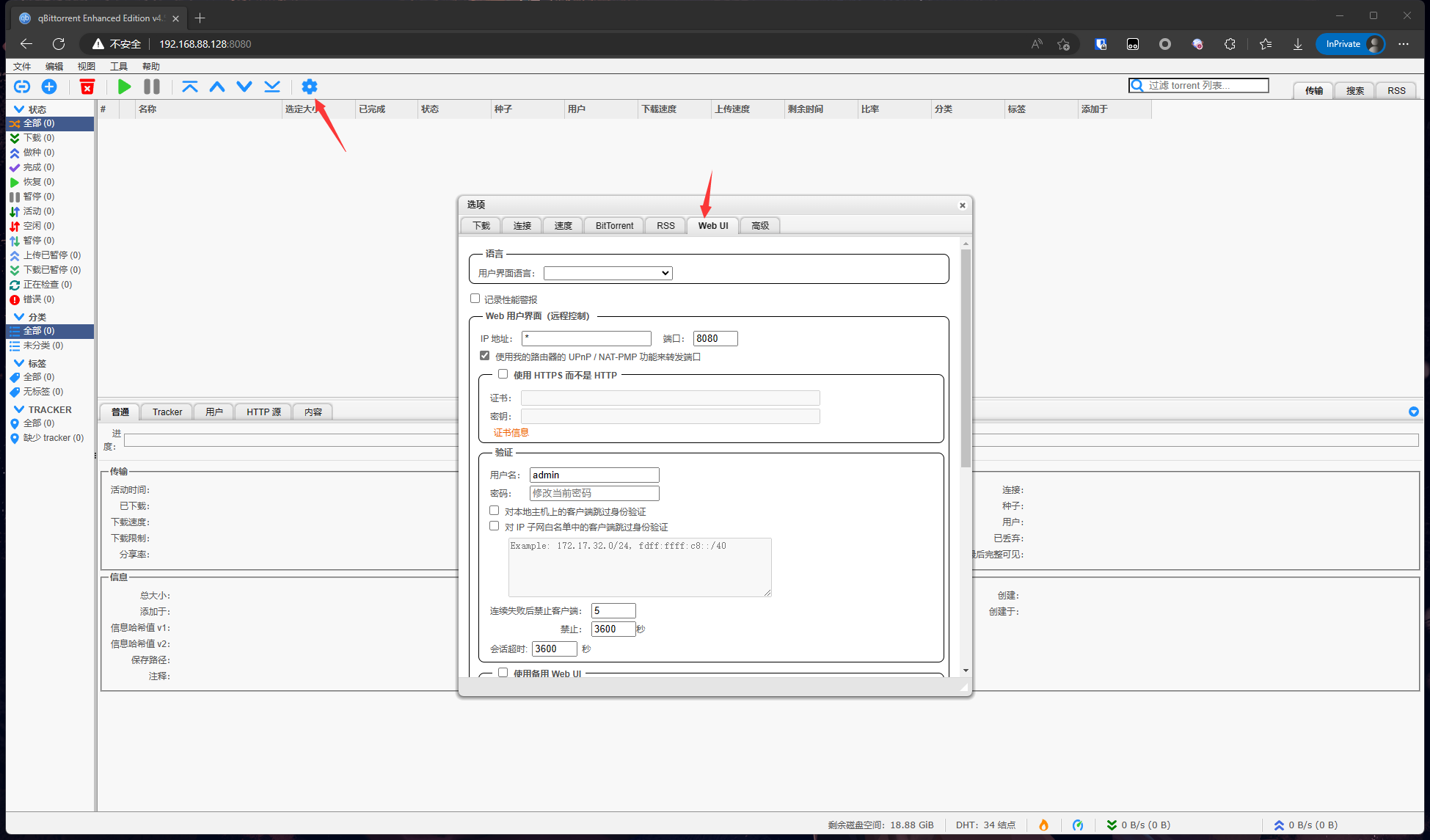Move torrent up in queue
The height and width of the screenshot is (840, 1430).
point(217,87)
